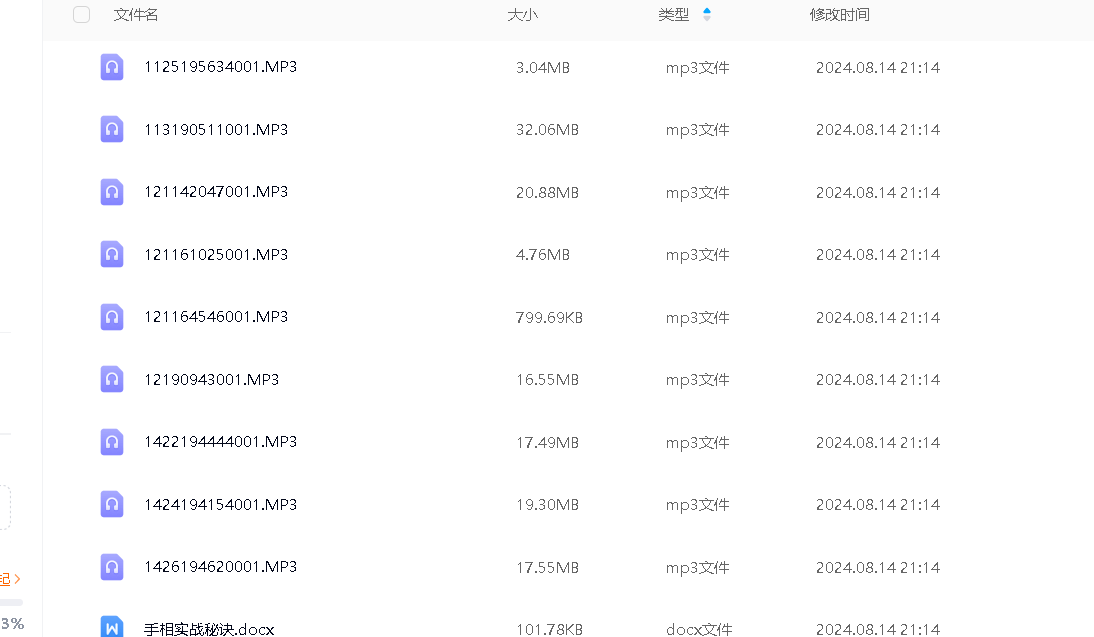Click the audio icon for 1422194444001.MP3

(112, 442)
